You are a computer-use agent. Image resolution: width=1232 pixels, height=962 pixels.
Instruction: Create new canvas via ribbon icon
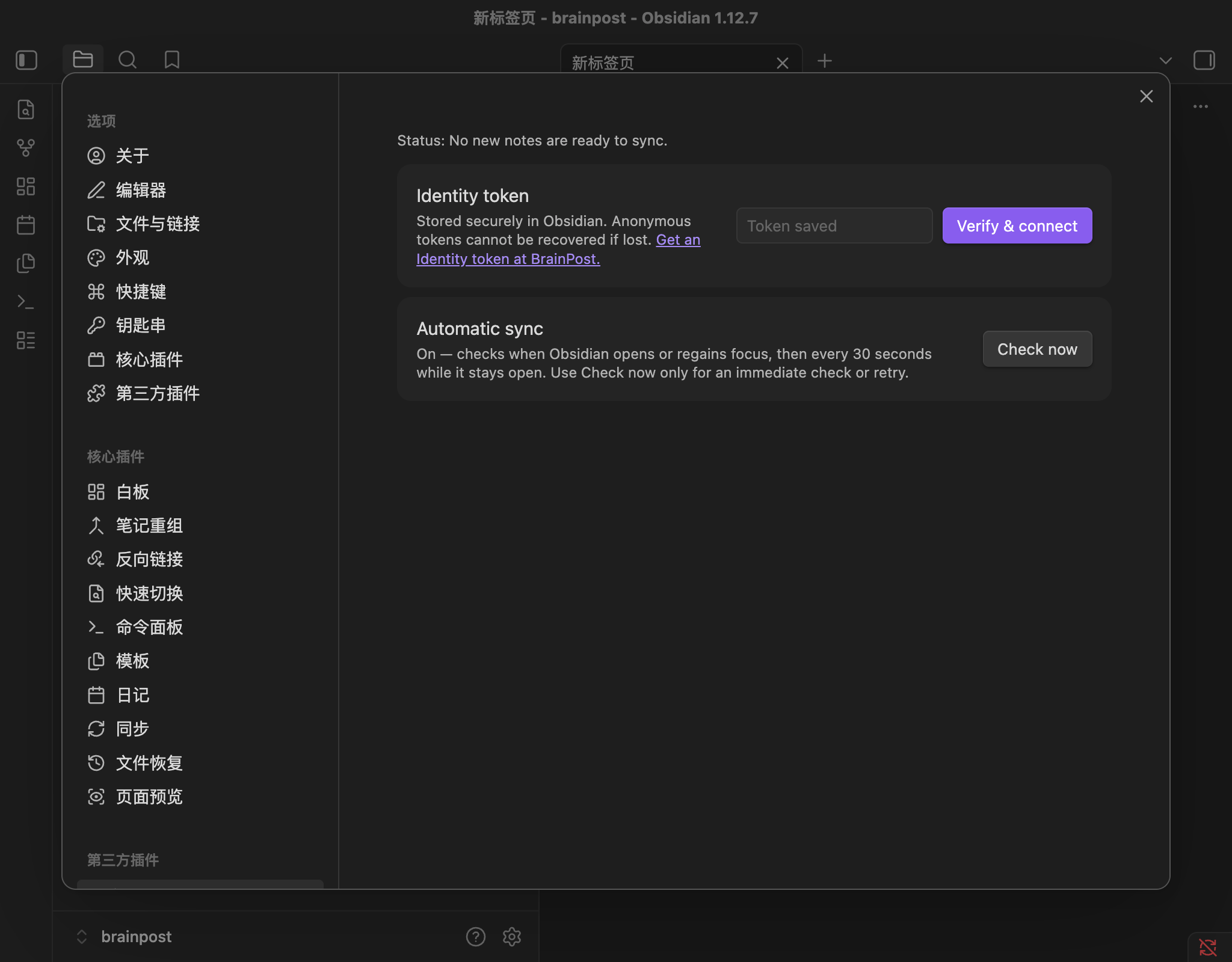click(26, 186)
